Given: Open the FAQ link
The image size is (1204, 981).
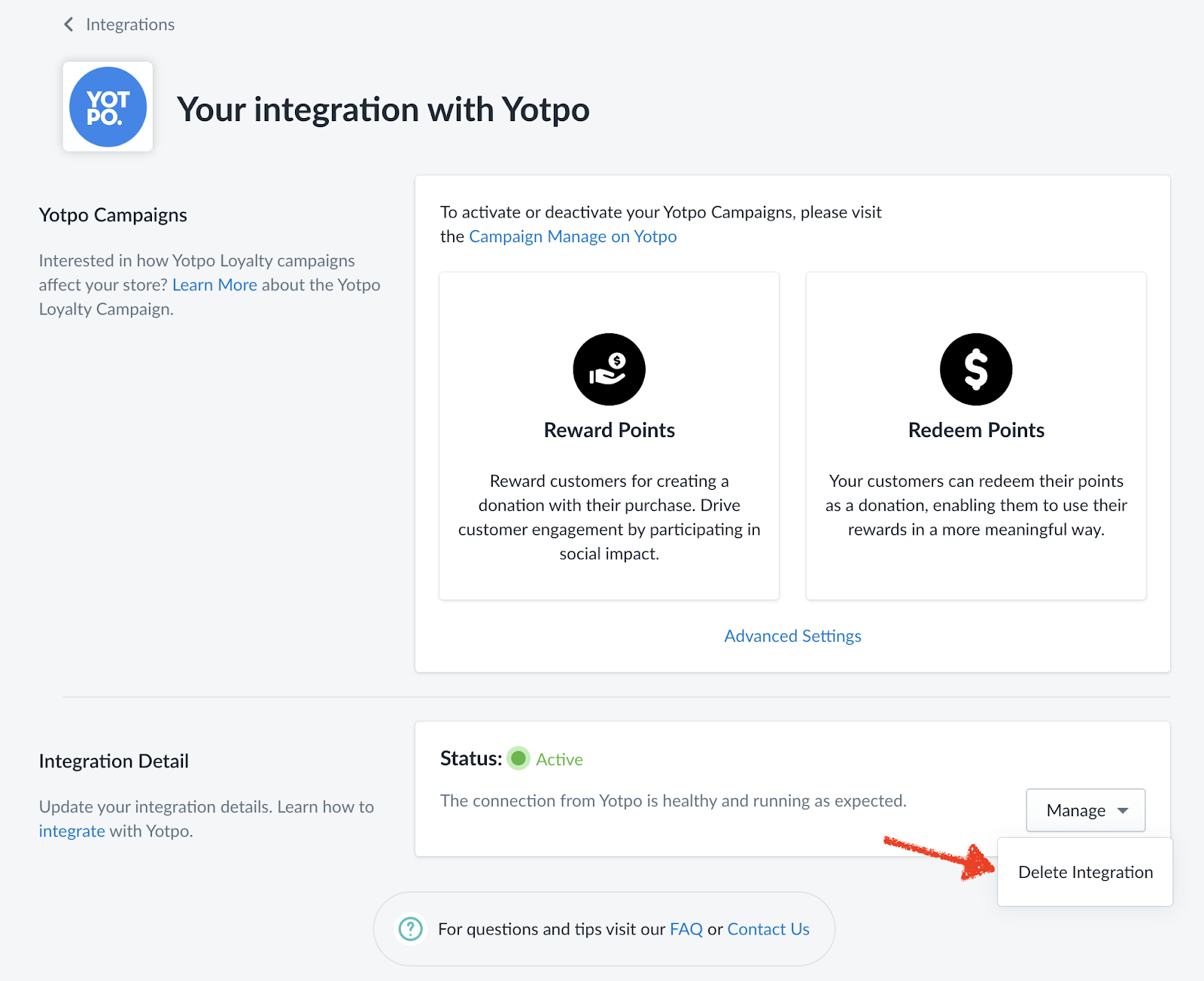Looking at the screenshot, I should point(686,930).
